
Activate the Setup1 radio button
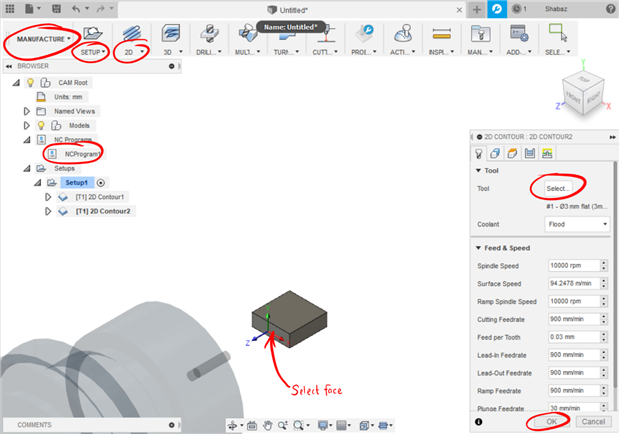[101, 183]
